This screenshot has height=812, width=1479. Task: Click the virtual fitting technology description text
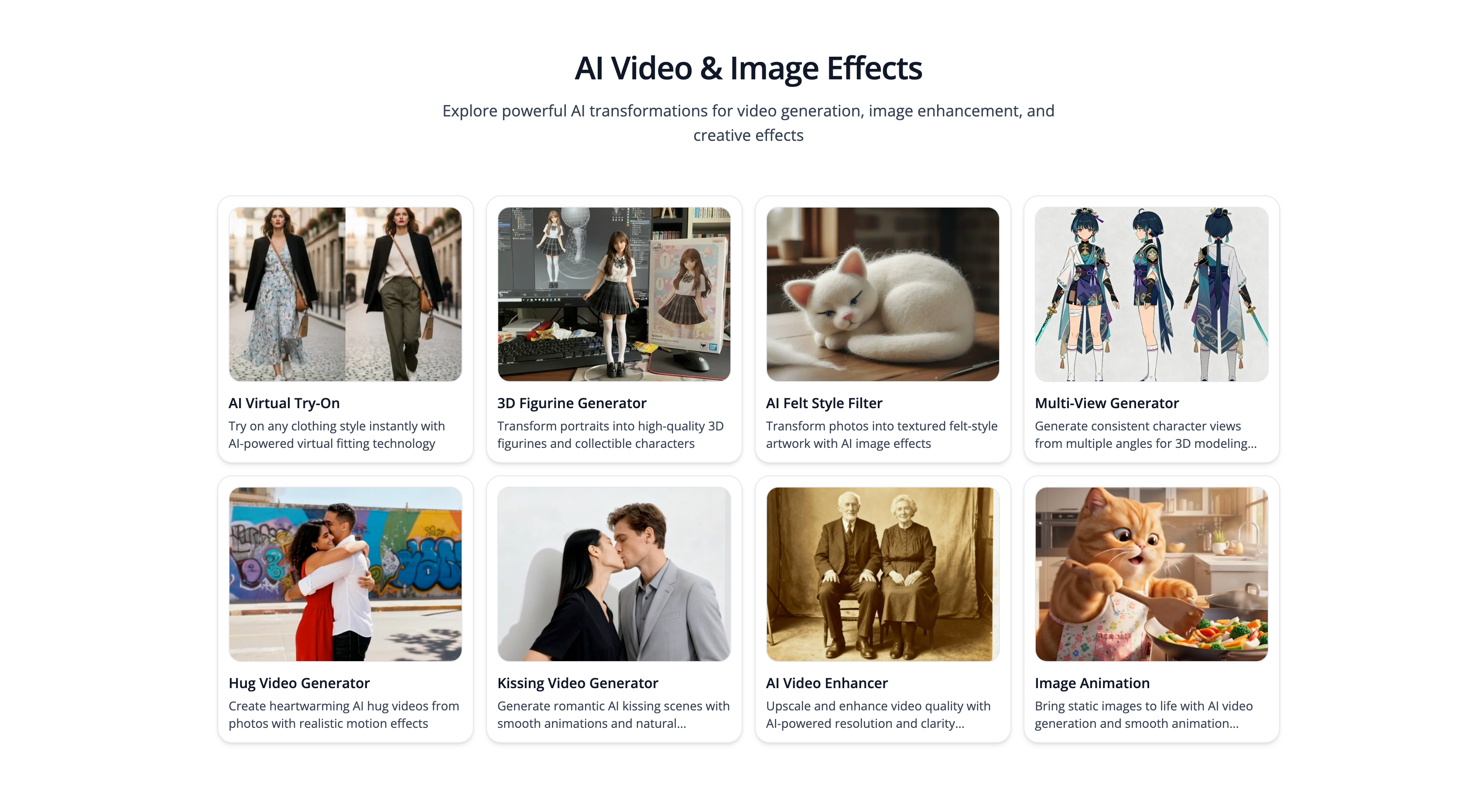[x=336, y=435]
